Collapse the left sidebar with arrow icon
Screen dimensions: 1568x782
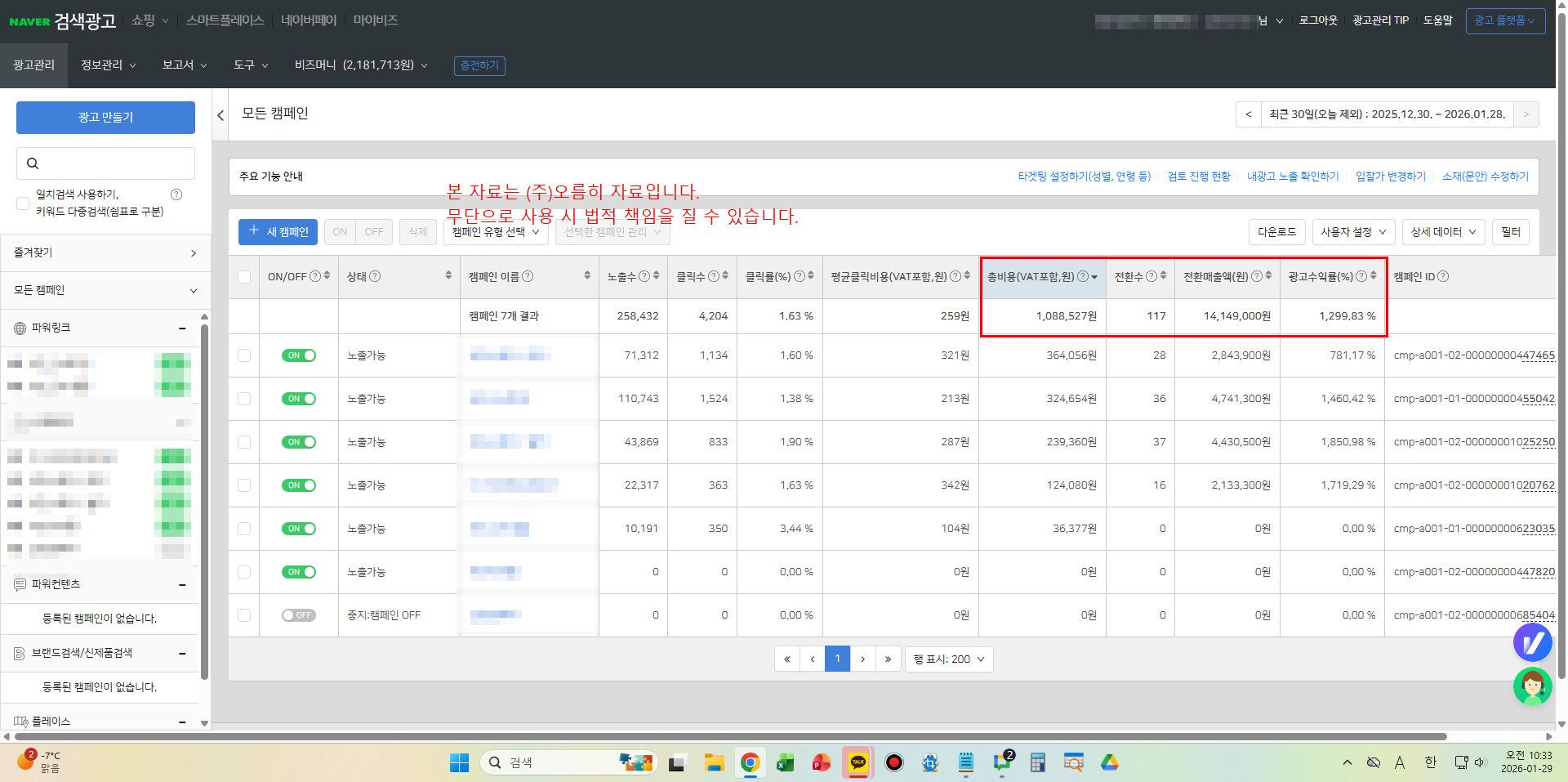[220, 115]
